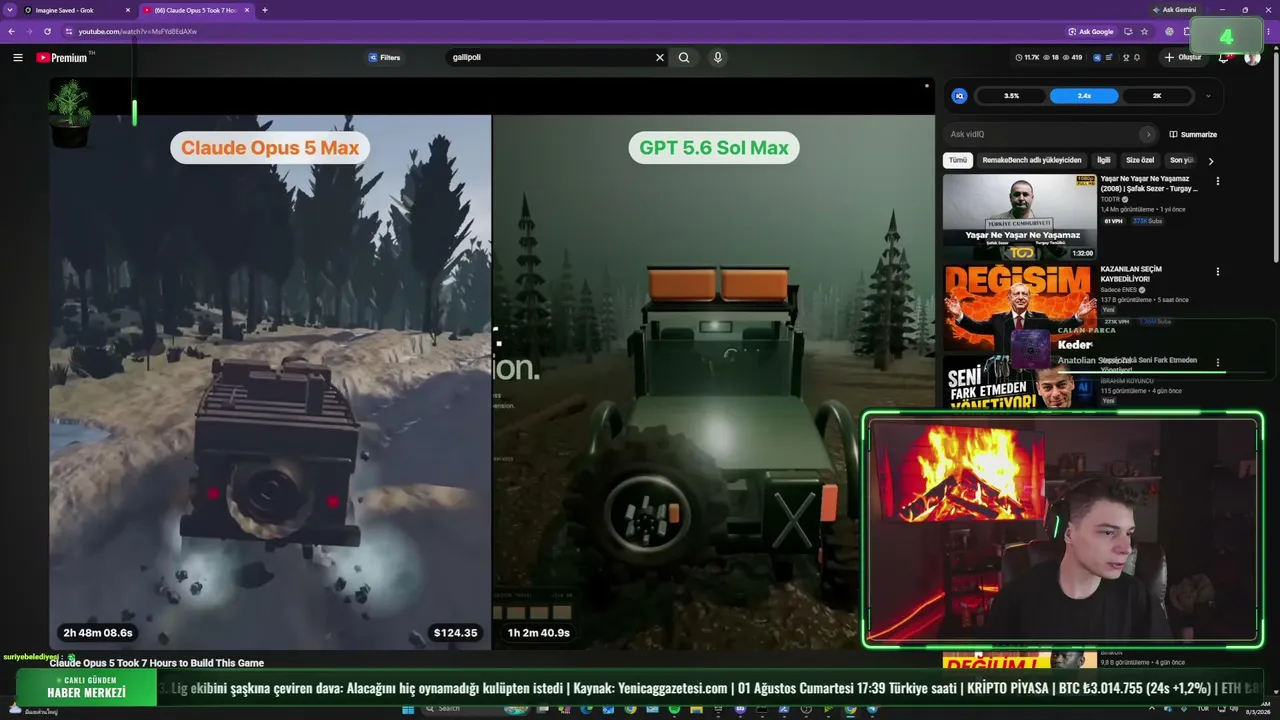Run the YouTube search magnifier

click(684, 58)
